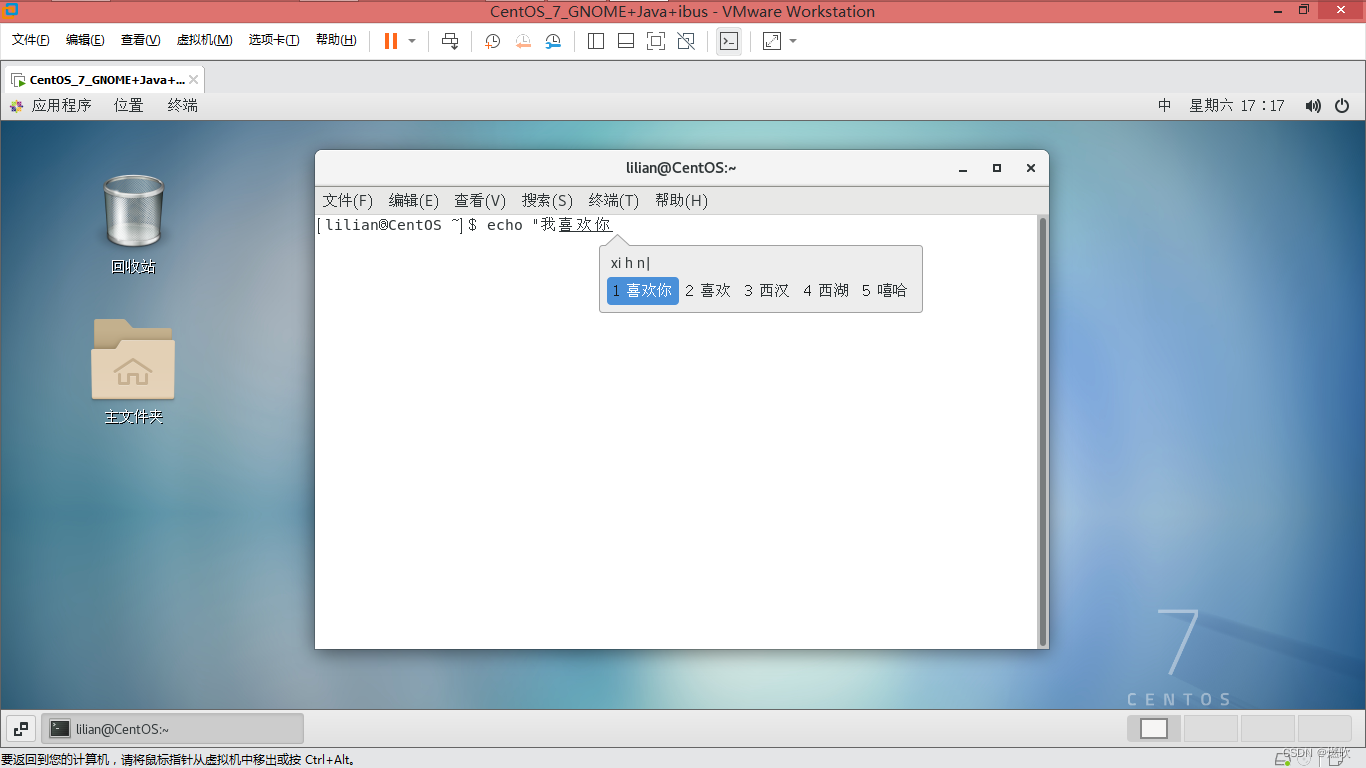
Task: Click the 中 input method indicator
Action: (x=1165, y=105)
